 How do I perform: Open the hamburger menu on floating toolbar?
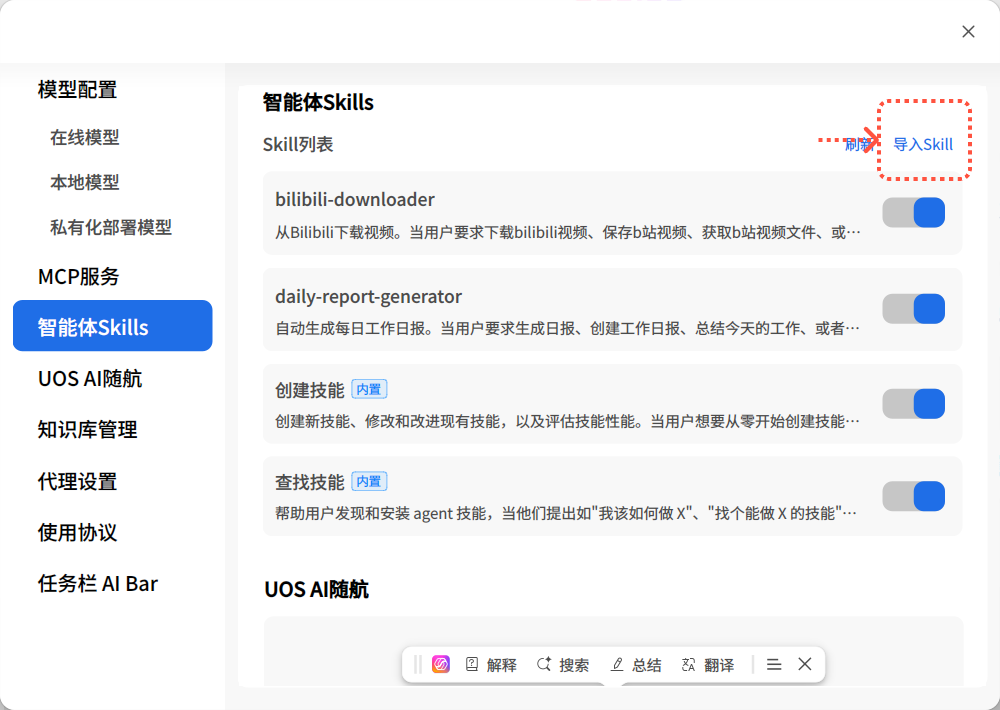point(774,664)
